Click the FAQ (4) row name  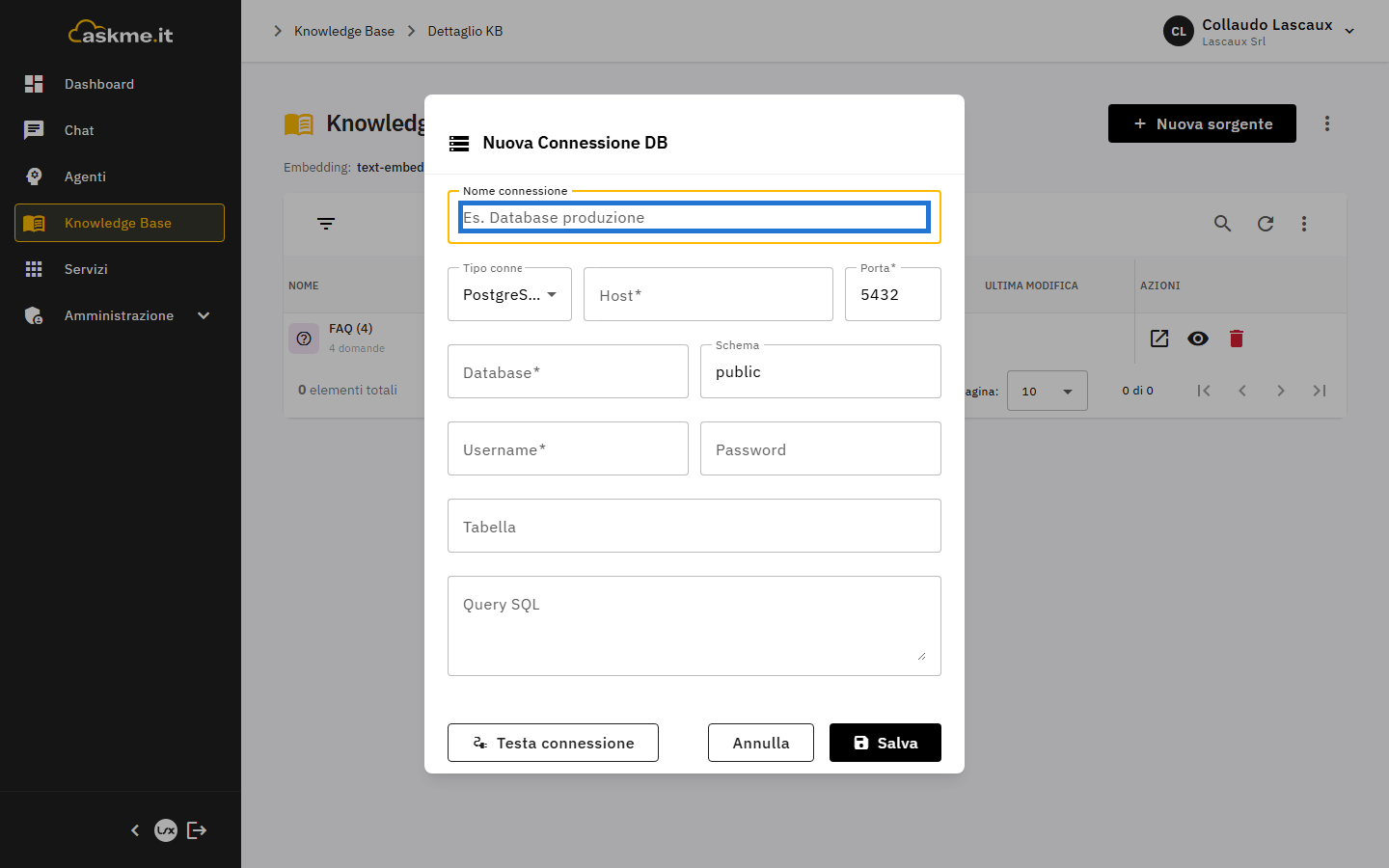click(350, 329)
